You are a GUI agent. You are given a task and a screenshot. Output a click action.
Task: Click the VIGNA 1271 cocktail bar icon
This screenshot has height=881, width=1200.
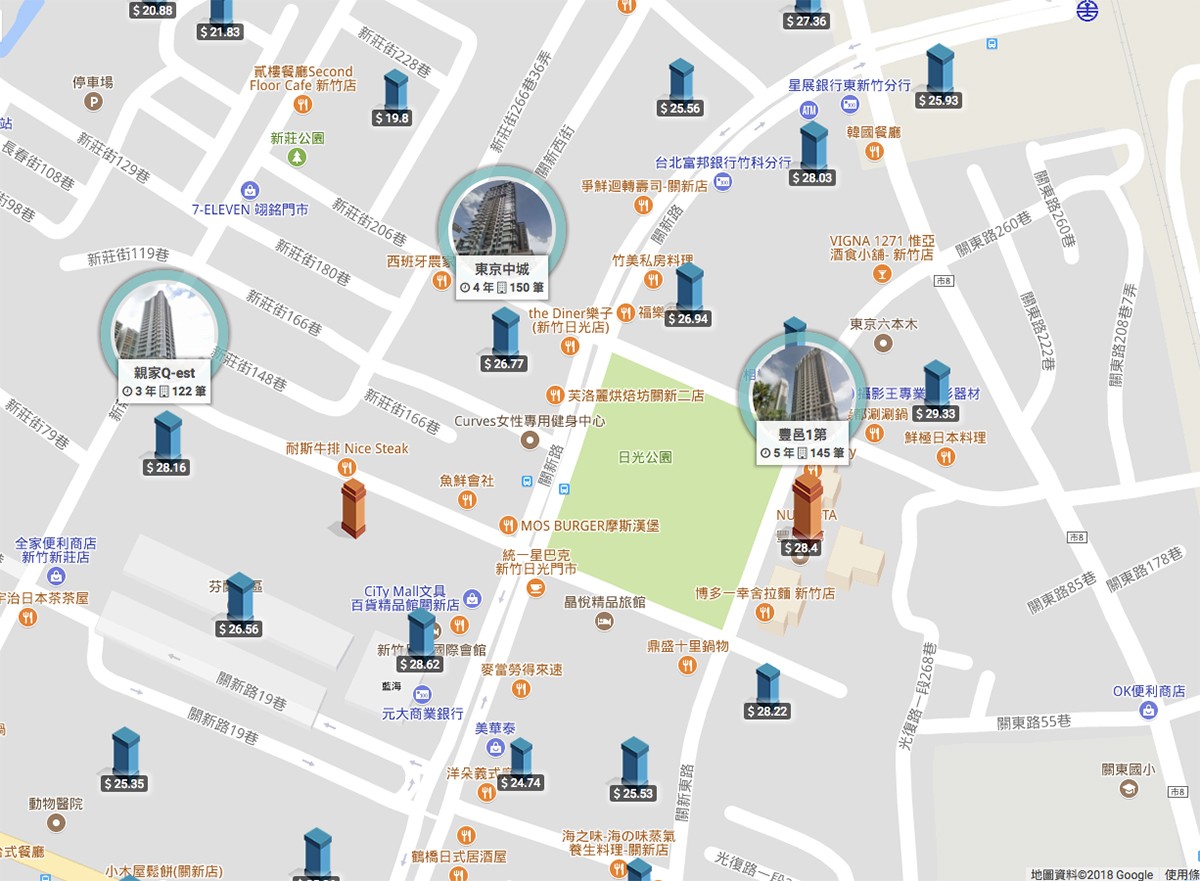click(882, 273)
